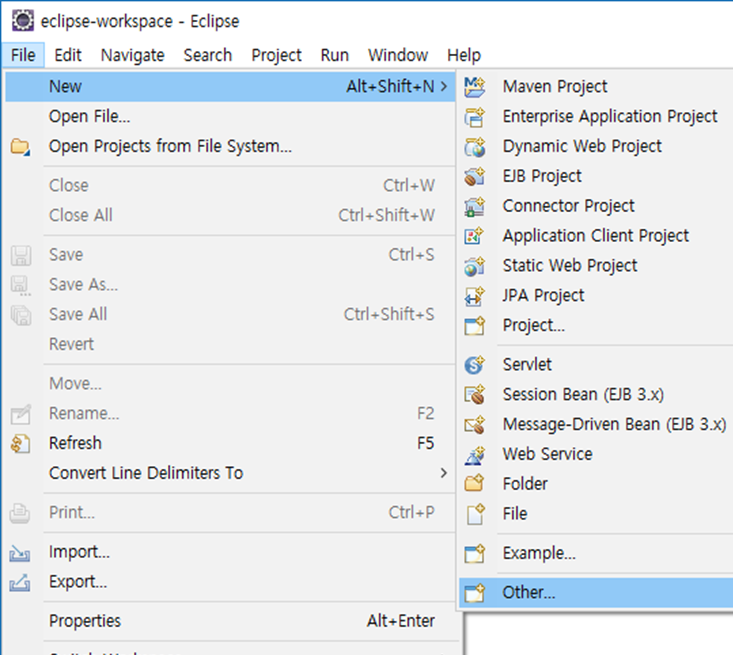
Task: Expand the New submenu arrow
Action: coord(444,86)
